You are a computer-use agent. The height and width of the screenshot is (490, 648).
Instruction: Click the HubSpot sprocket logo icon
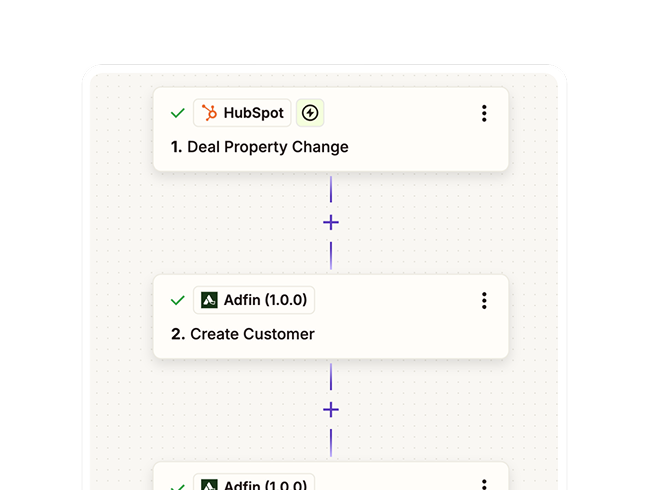point(209,113)
